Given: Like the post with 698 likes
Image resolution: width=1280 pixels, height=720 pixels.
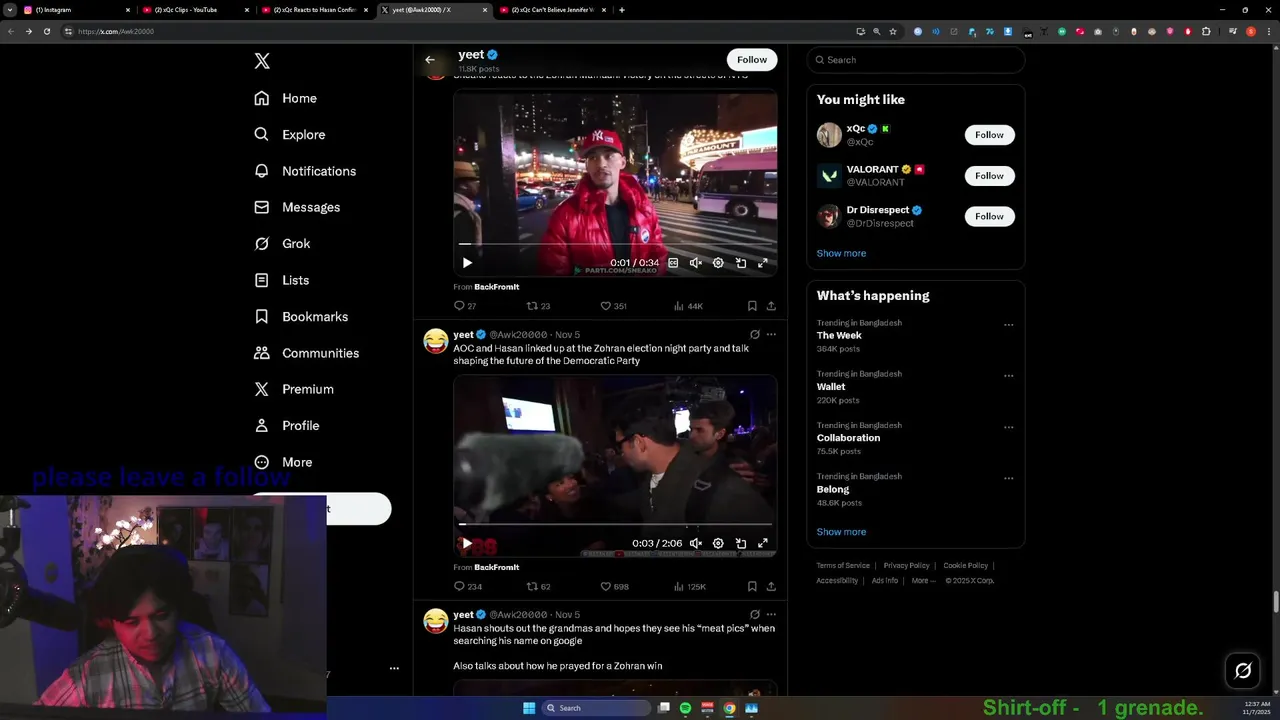Looking at the screenshot, I should click(x=613, y=586).
